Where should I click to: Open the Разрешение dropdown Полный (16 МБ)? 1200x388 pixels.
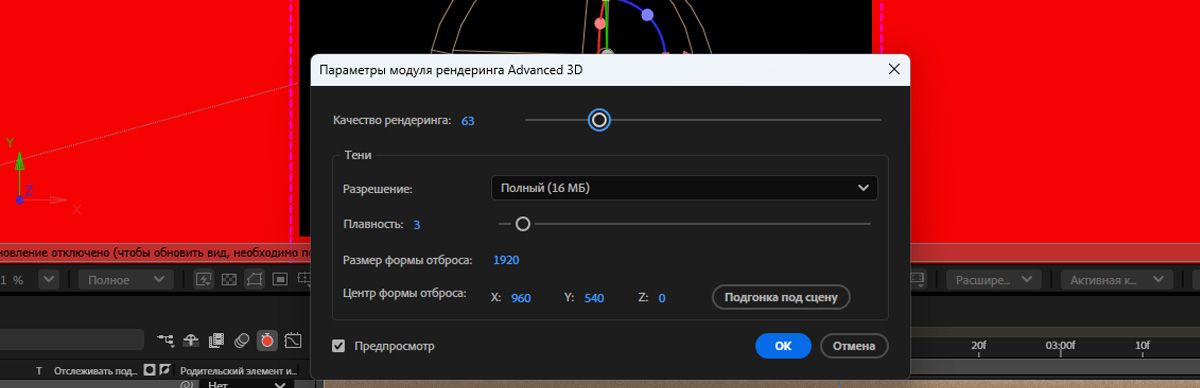[x=684, y=187]
